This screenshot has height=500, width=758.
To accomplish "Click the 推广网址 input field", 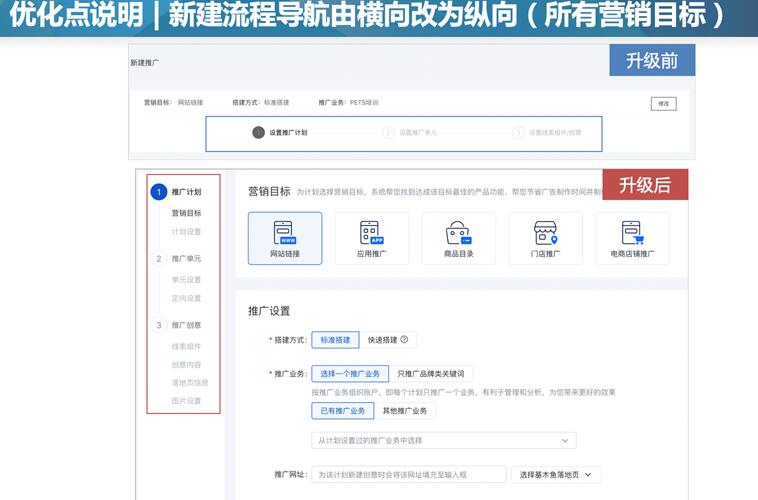I will (409, 475).
